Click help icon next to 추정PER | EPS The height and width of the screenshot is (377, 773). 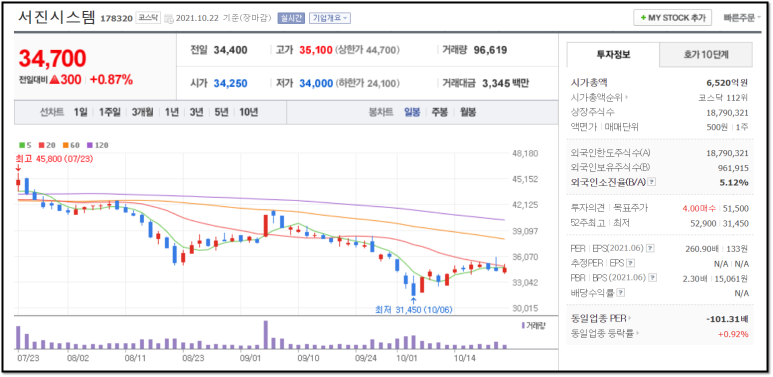(x=630, y=263)
